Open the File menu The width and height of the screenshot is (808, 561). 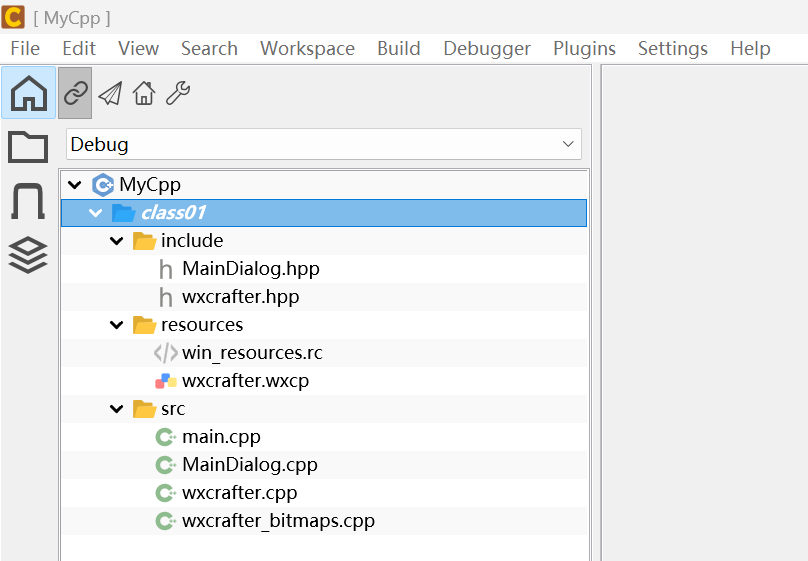[25, 48]
